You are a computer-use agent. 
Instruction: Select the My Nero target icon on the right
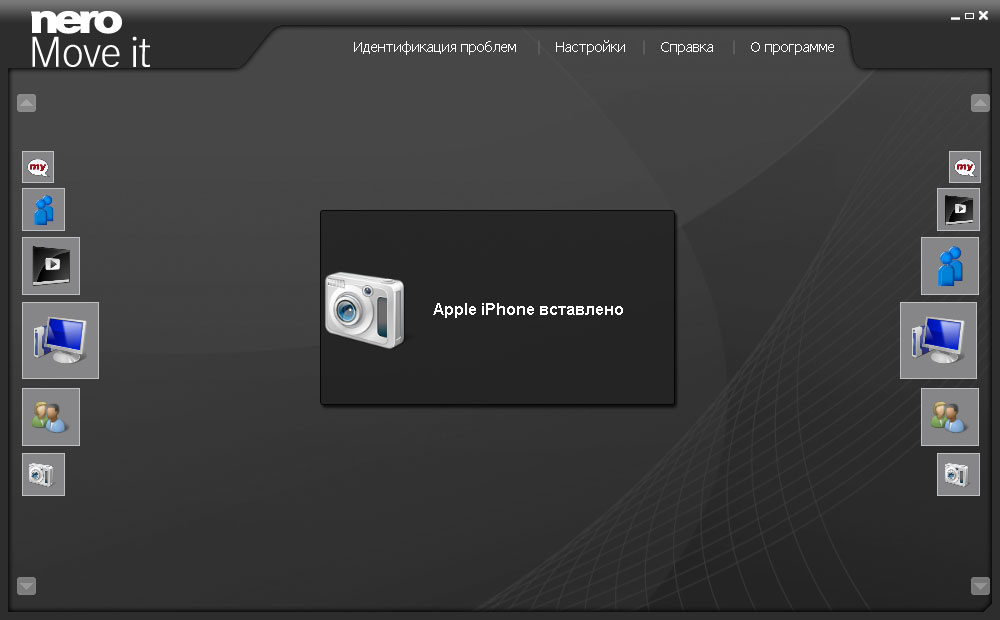click(x=964, y=167)
